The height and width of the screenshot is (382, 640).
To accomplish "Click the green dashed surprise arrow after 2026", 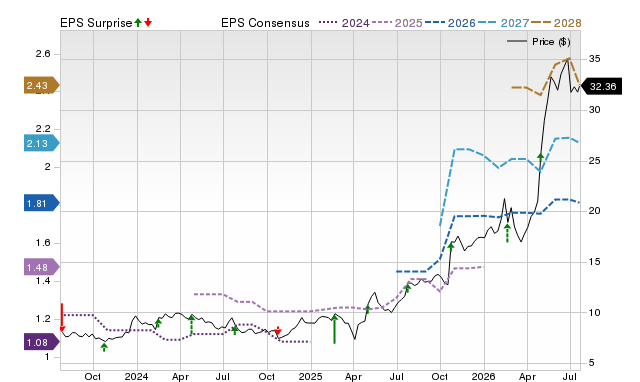I will click(x=507, y=233).
